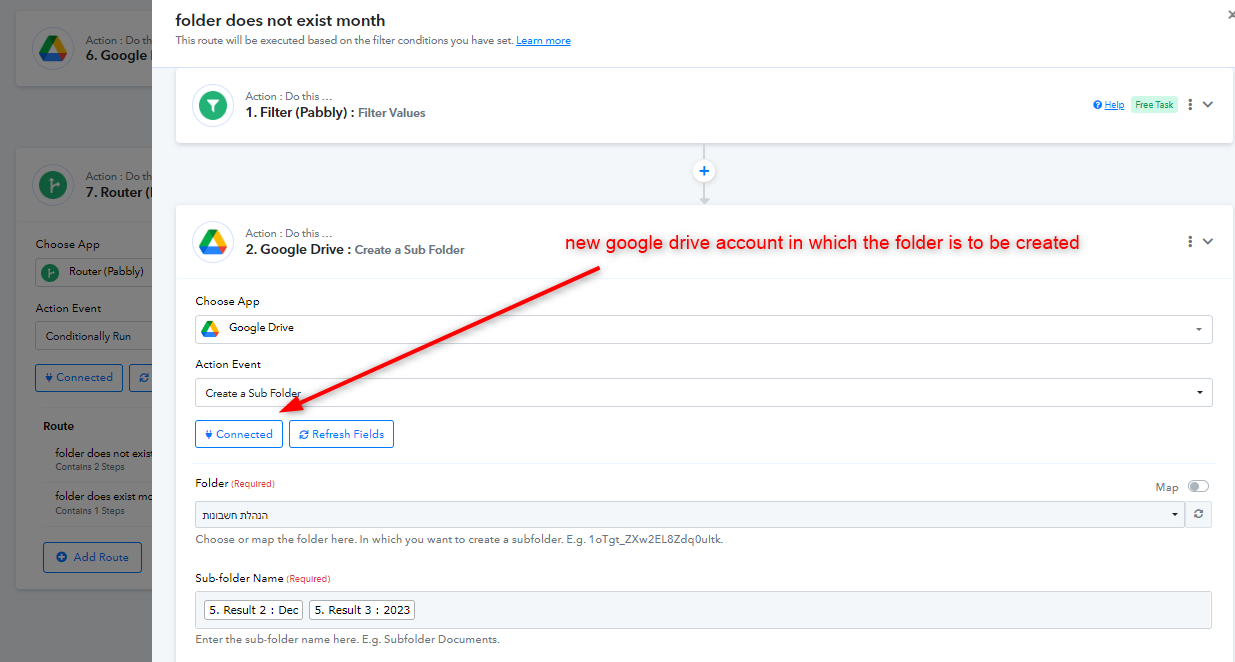Open the background Conditionally Run dropdown
The width and height of the screenshot is (1235, 662).
tap(93, 336)
